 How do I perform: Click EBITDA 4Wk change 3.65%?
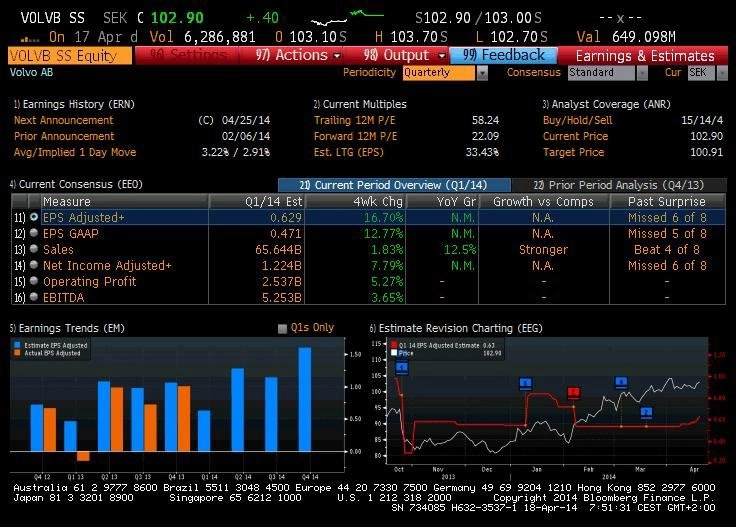coord(387,298)
